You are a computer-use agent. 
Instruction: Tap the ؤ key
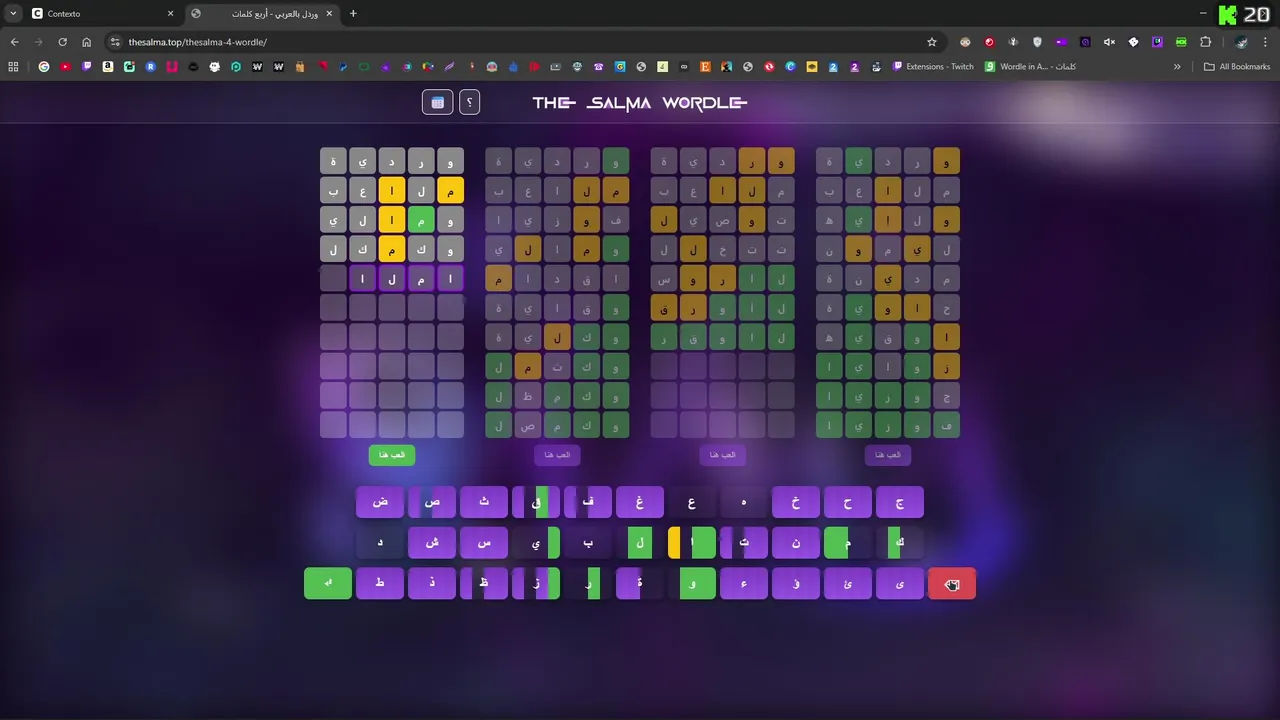click(x=796, y=584)
